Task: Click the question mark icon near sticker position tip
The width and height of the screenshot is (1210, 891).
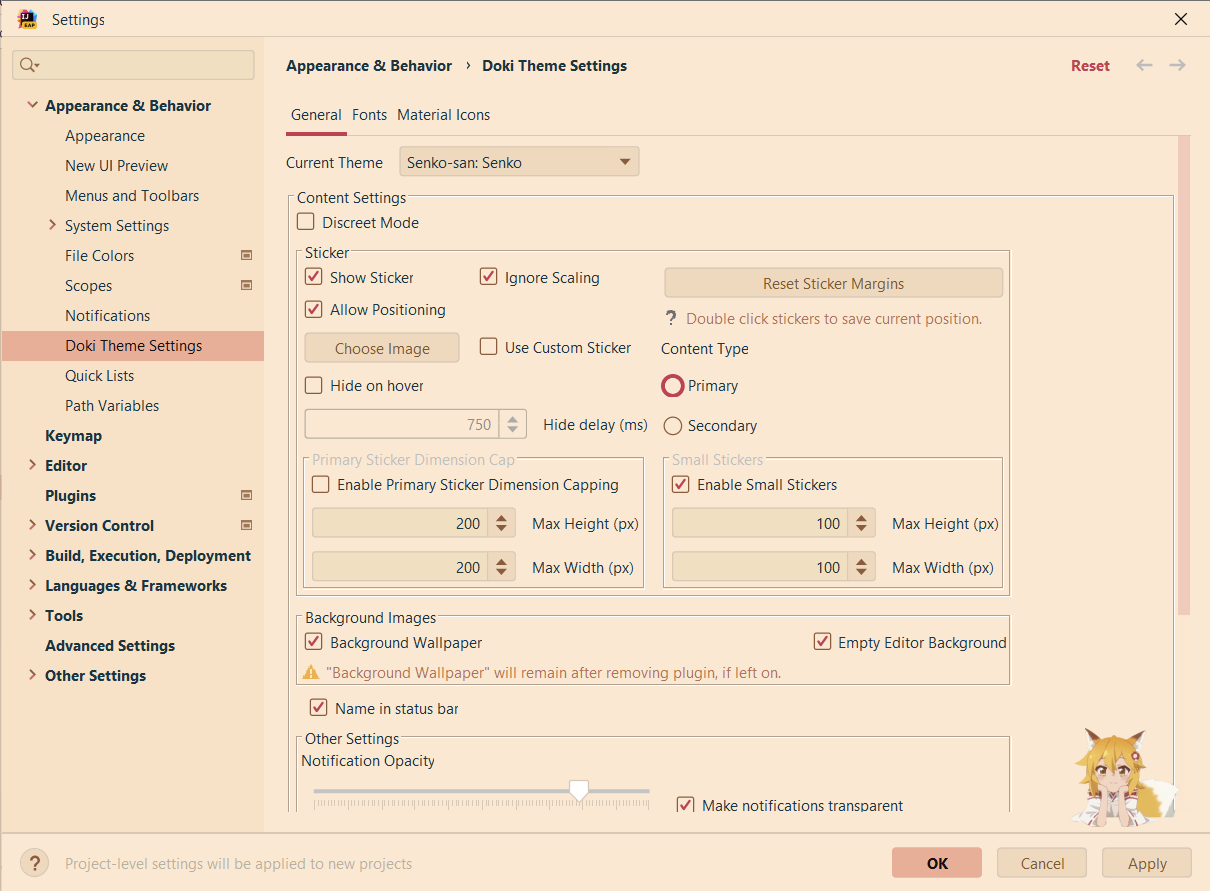Action: coord(670,318)
